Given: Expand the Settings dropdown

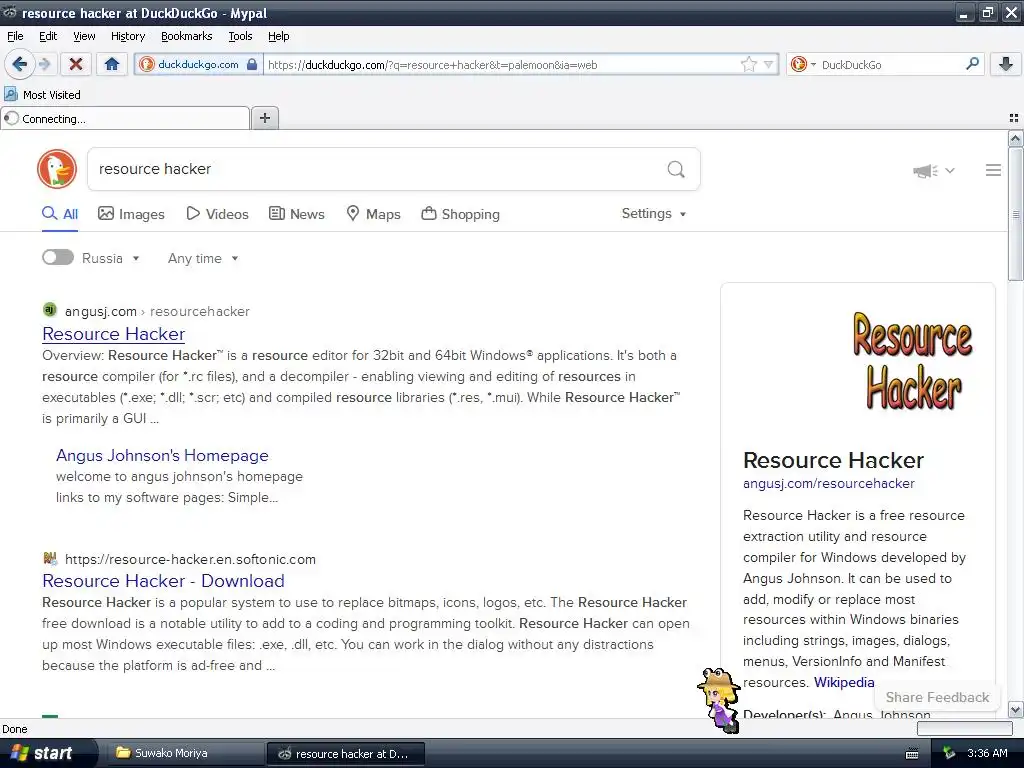Looking at the screenshot, I should tap(654, 214).
